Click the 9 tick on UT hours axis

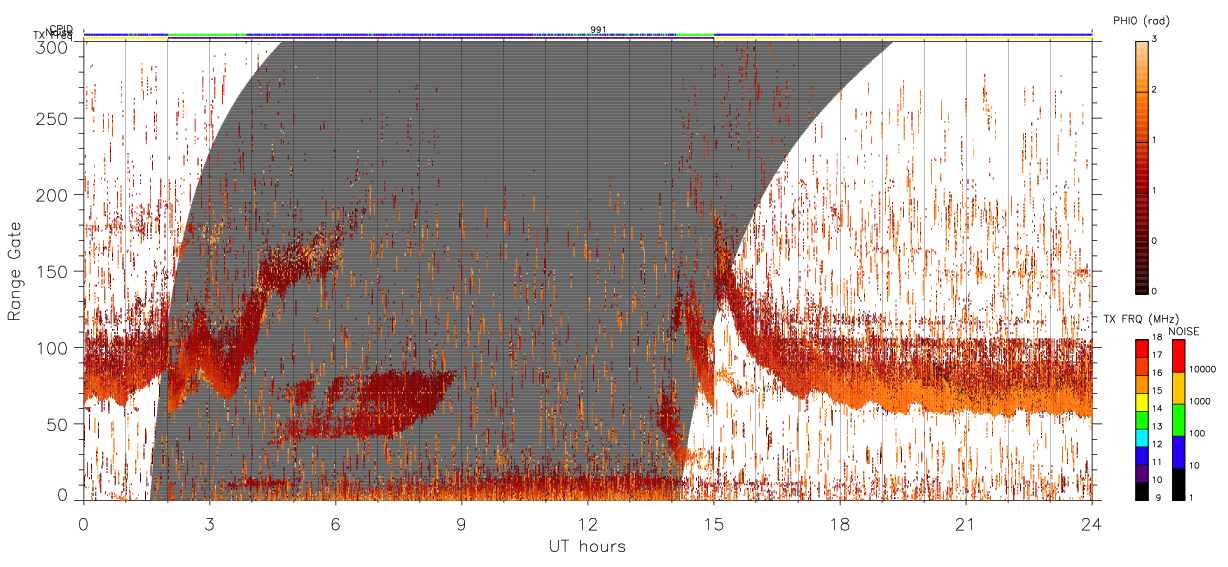click(461, 523)
